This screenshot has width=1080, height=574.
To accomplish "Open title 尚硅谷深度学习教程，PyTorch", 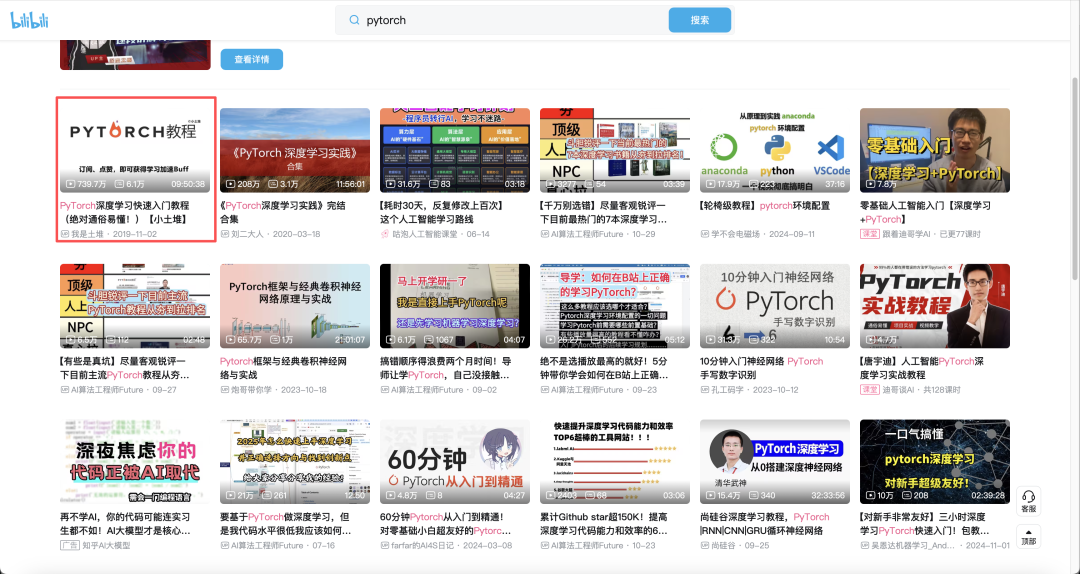I will point(765,524).
